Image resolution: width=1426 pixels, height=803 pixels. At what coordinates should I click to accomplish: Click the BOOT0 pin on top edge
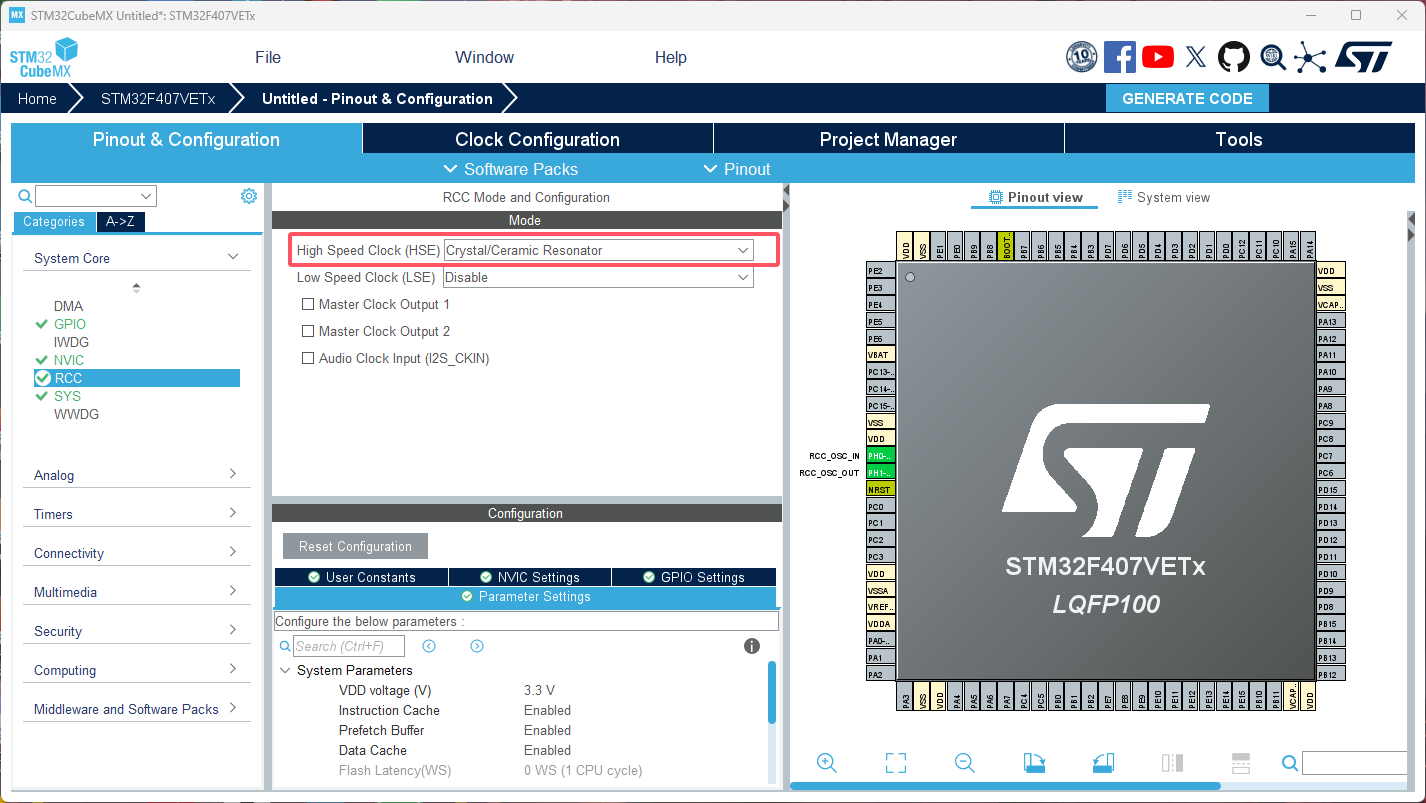click(x=1006, y=246)
